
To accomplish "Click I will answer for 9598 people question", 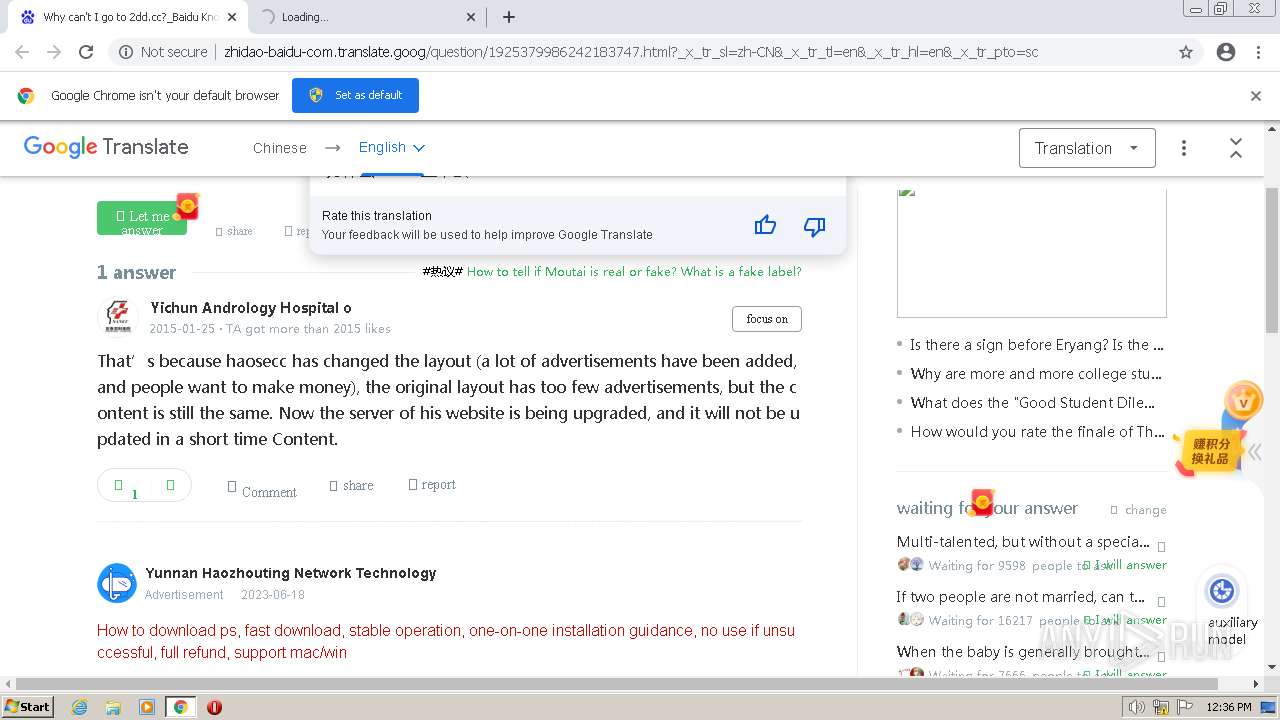I will tap(1126, 565).
